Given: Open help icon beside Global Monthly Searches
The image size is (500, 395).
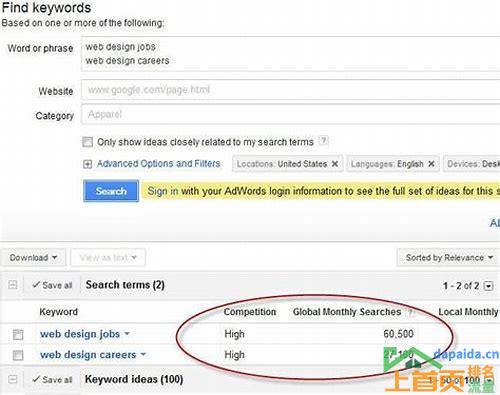Looking at the screenshot, I should tap(410, 312).
